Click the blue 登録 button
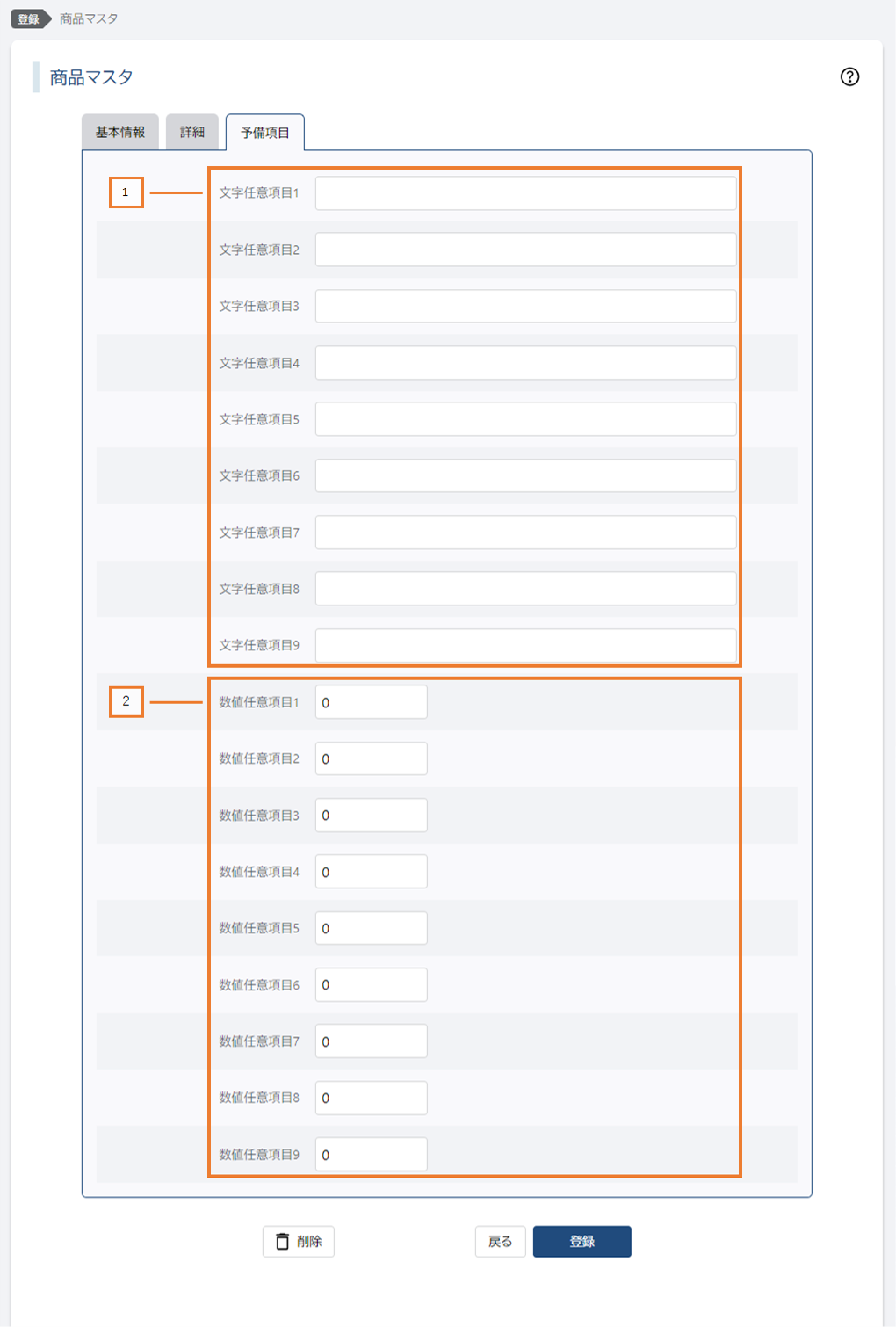This screenshot has height=1327, width=896. point(582,1241)
